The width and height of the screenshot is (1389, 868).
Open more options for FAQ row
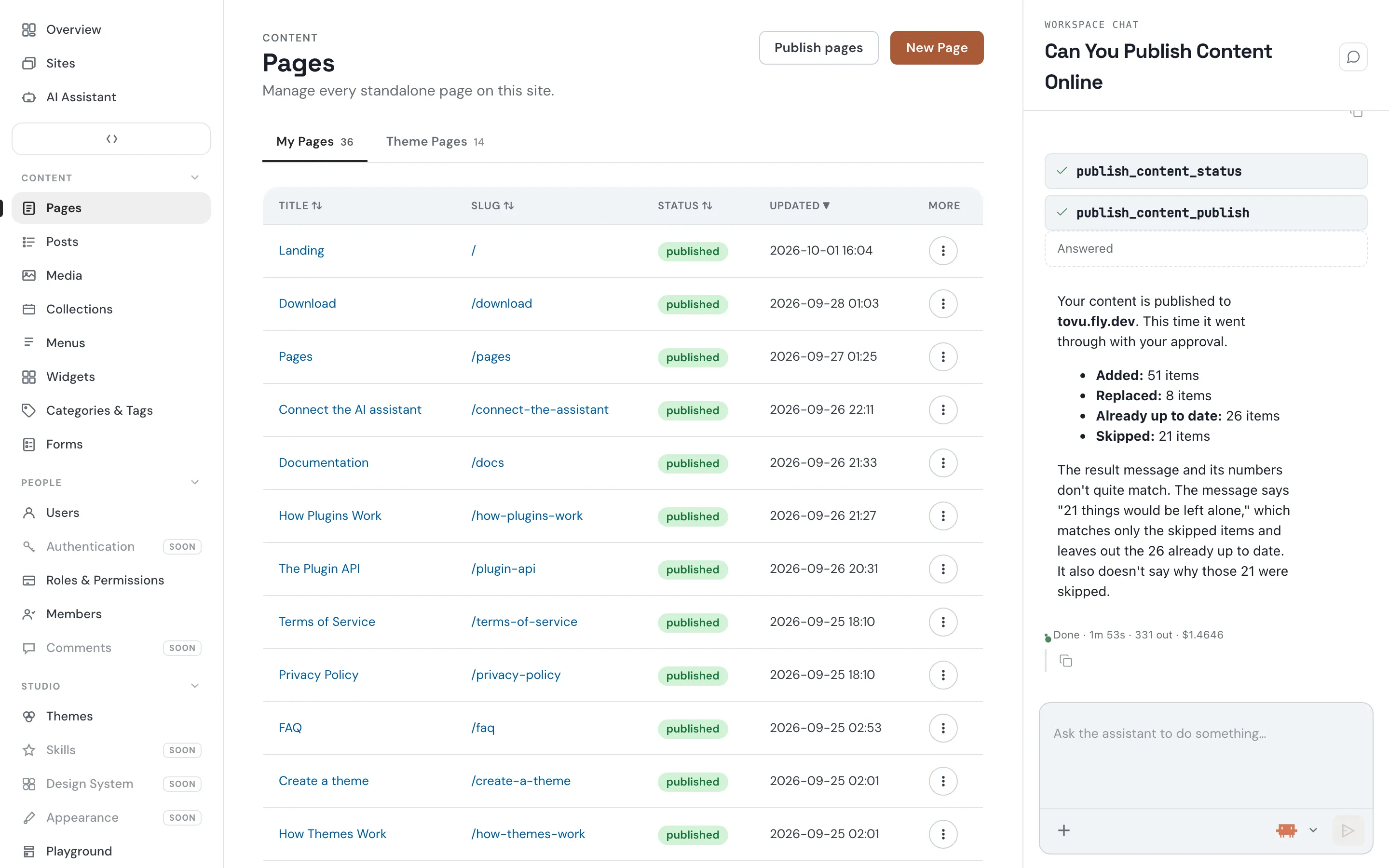tap(943, 728)
